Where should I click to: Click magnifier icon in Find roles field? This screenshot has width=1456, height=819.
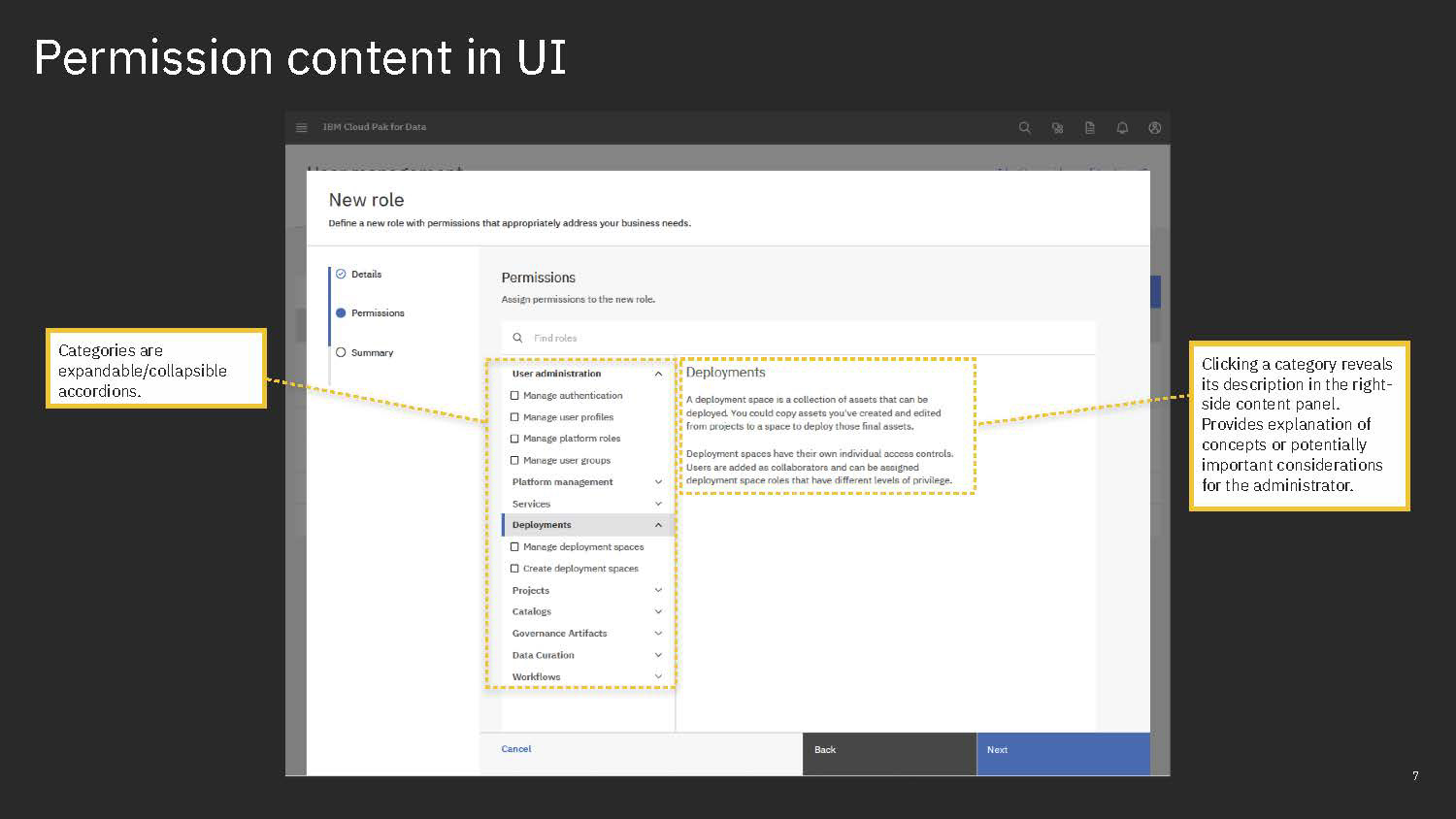[x=517, y=338]
